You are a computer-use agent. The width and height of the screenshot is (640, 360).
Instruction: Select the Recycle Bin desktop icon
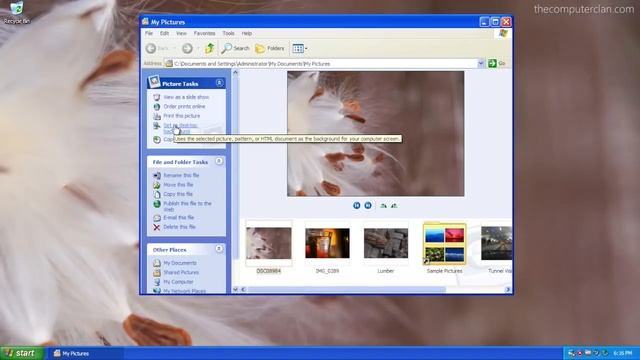17,13
